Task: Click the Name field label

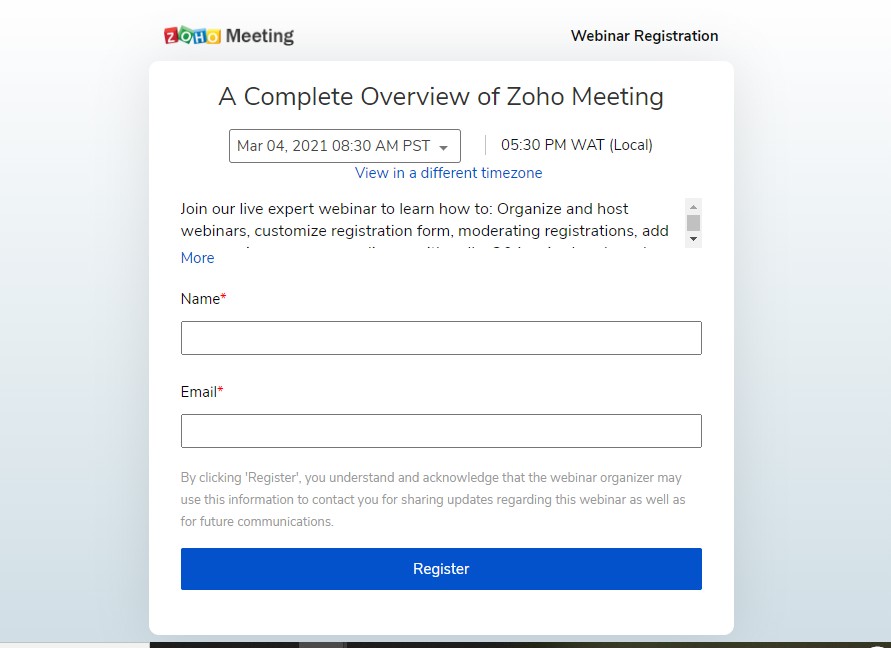Action: pyautogui.click(x=200, y=299)
